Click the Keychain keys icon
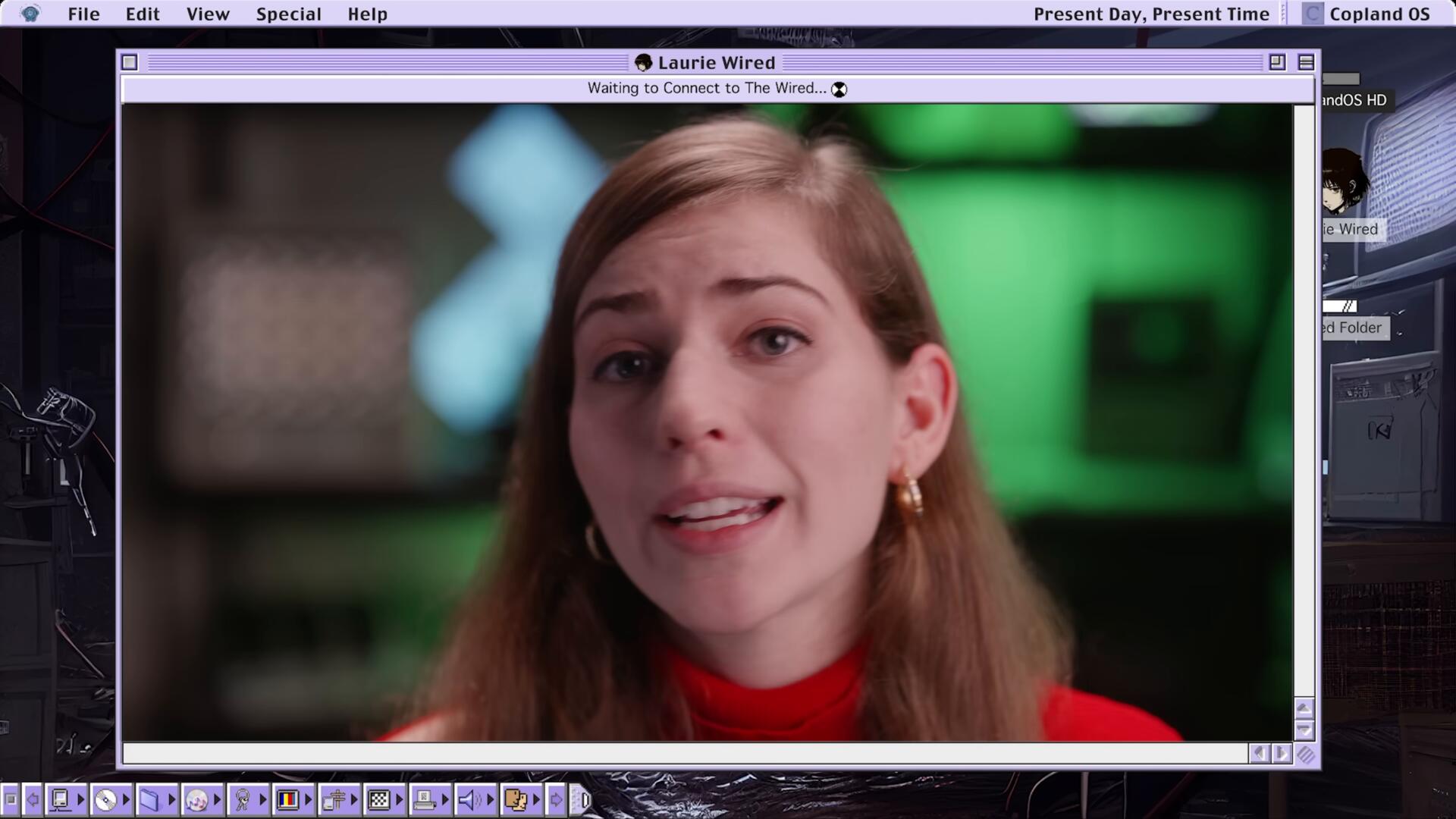This screenshot has width=1456, height=819. click(243, 799)
